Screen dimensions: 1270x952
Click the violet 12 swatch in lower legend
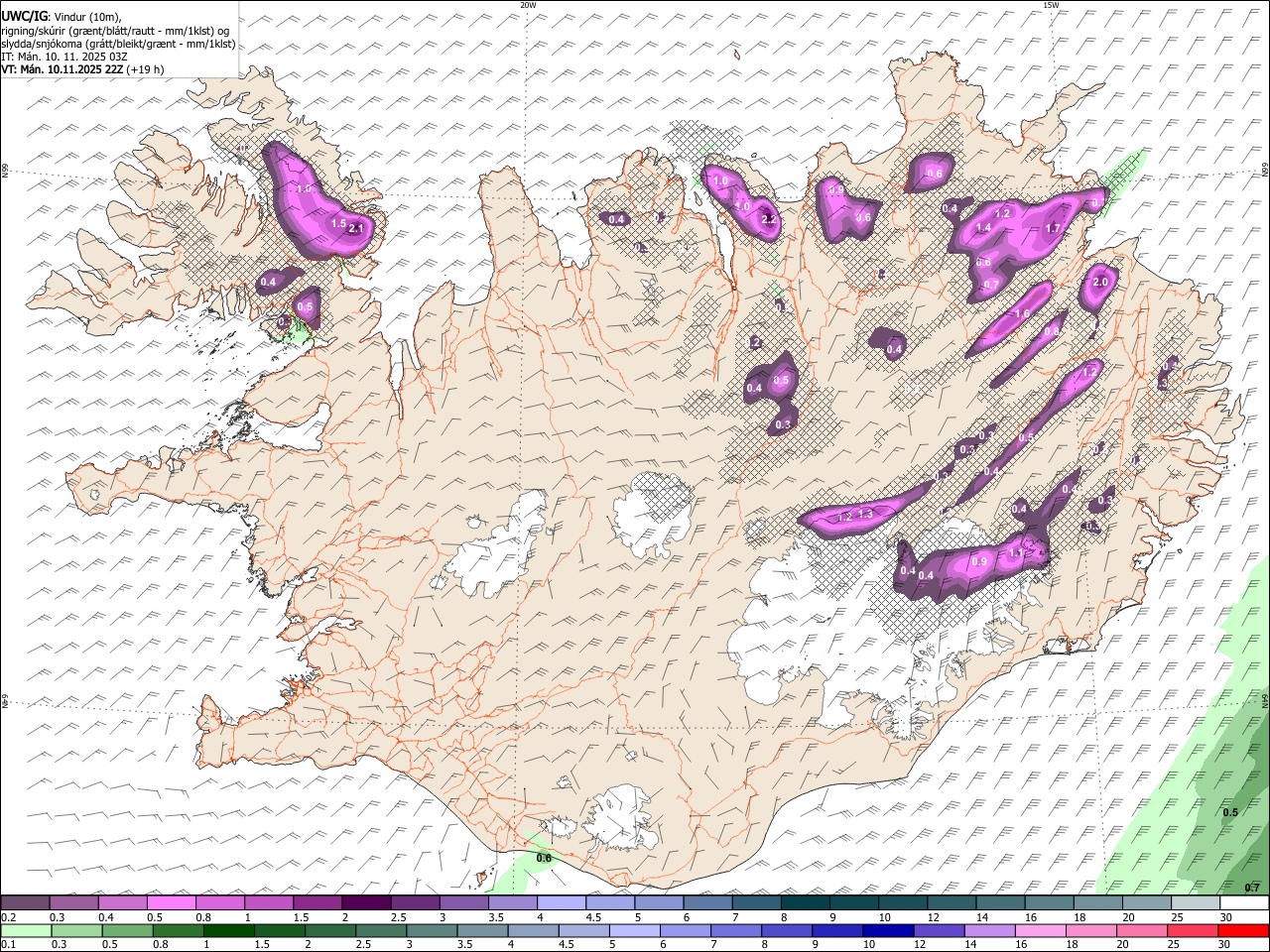[940, 931]
